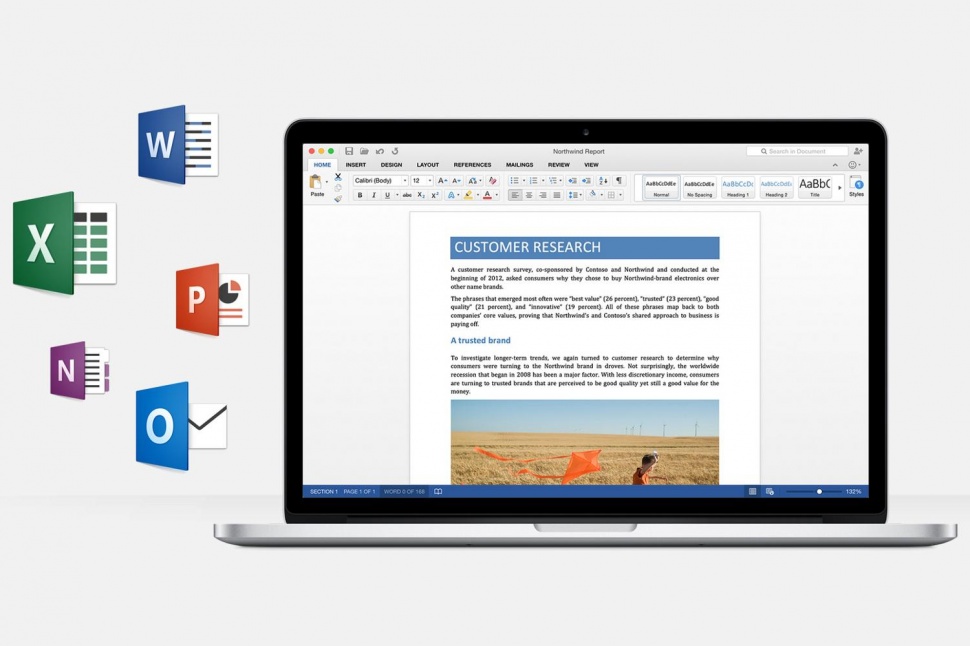Open the References tab

[x=473, y=165]
